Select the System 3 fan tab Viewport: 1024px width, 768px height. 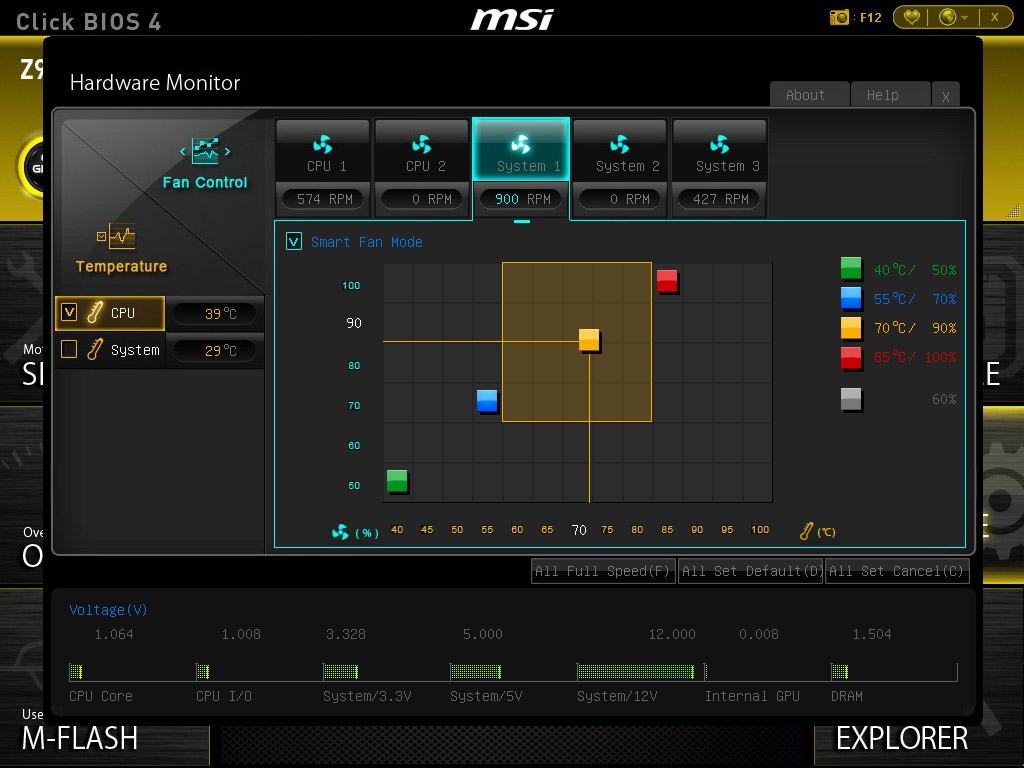tap(720, 150)
